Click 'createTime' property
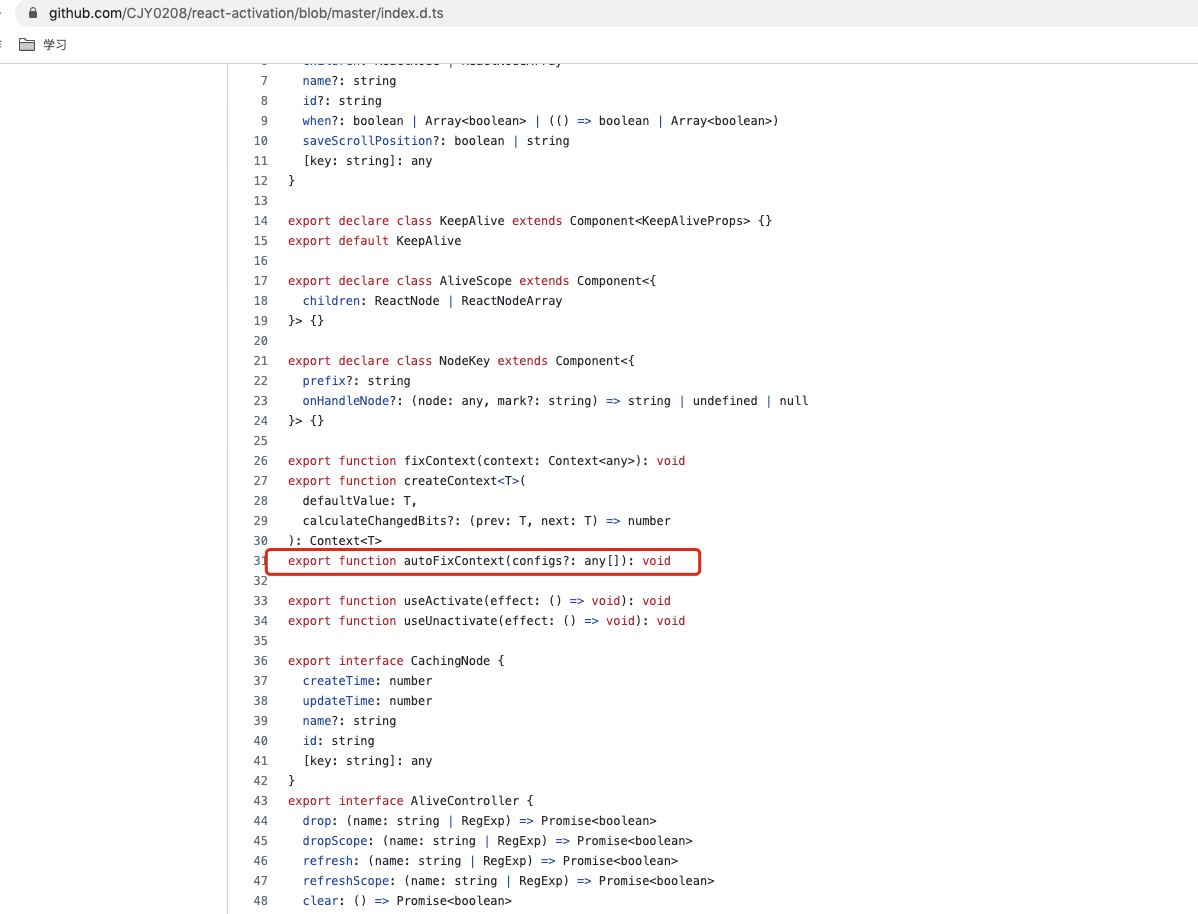The image size is (1198, 914). coord(338,681)
